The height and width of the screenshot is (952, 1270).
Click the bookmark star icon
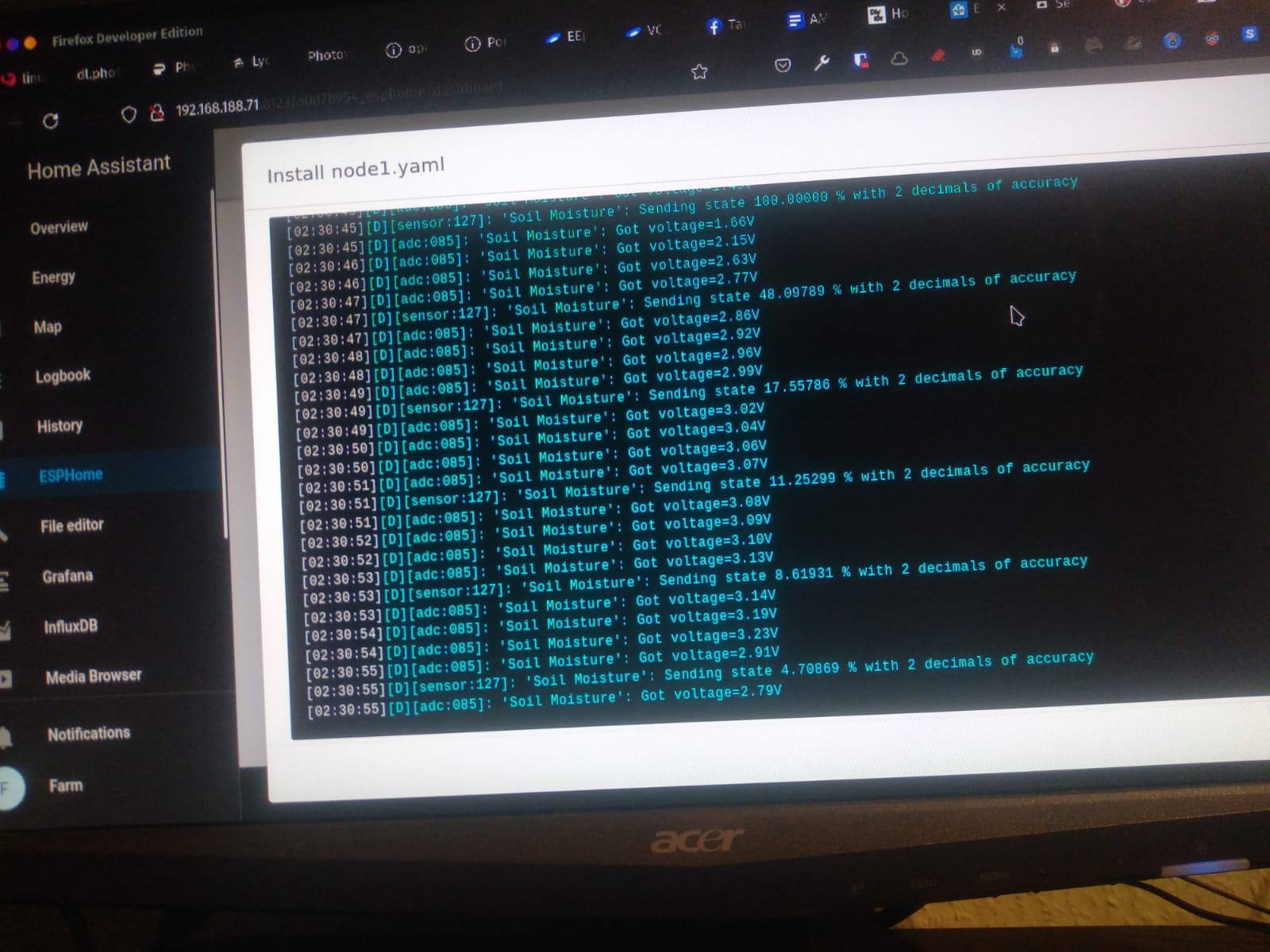click(698, 72)
